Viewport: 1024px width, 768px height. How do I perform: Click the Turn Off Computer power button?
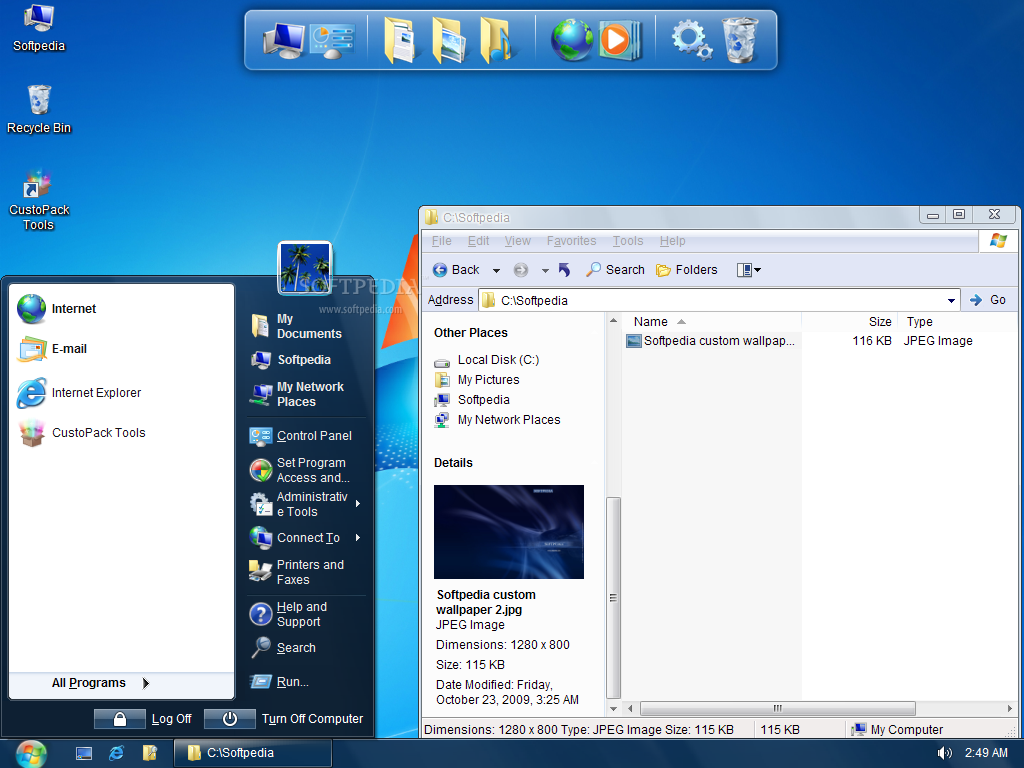229,719
